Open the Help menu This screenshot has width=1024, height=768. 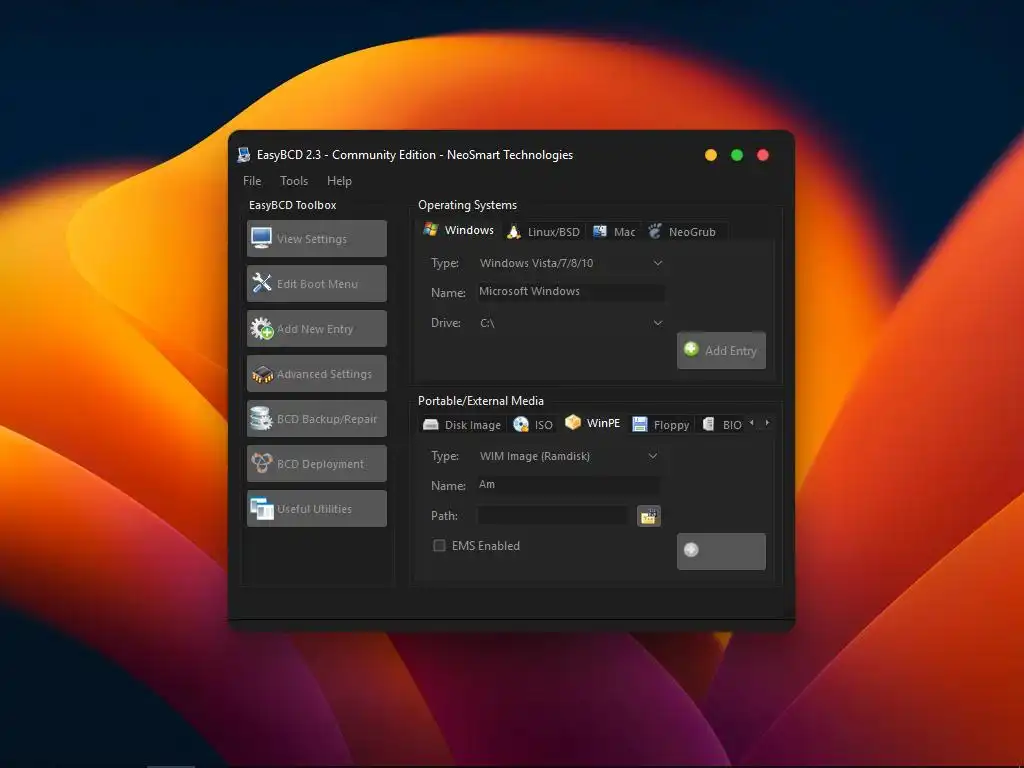(339, 181)
